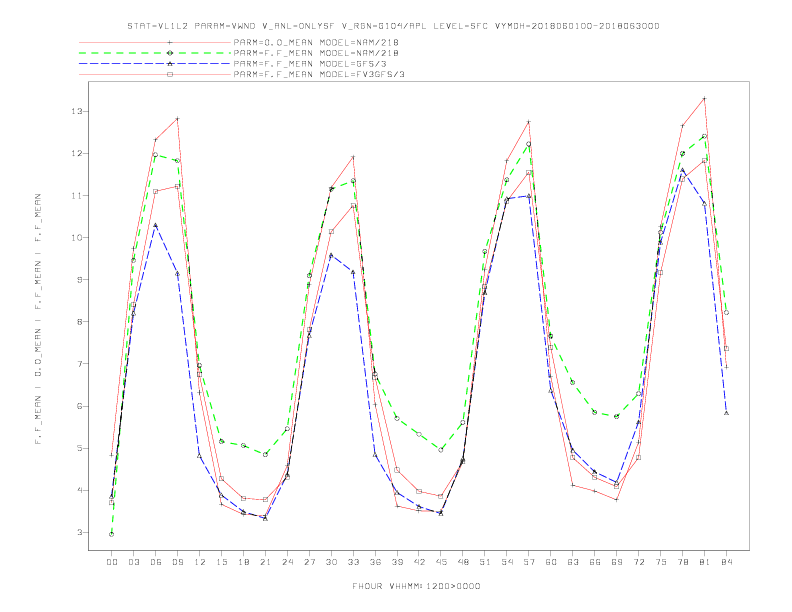Click y-axis tick label 8
Image resolution: width=792 pixels, height=612 pixels.
point(80,322)
